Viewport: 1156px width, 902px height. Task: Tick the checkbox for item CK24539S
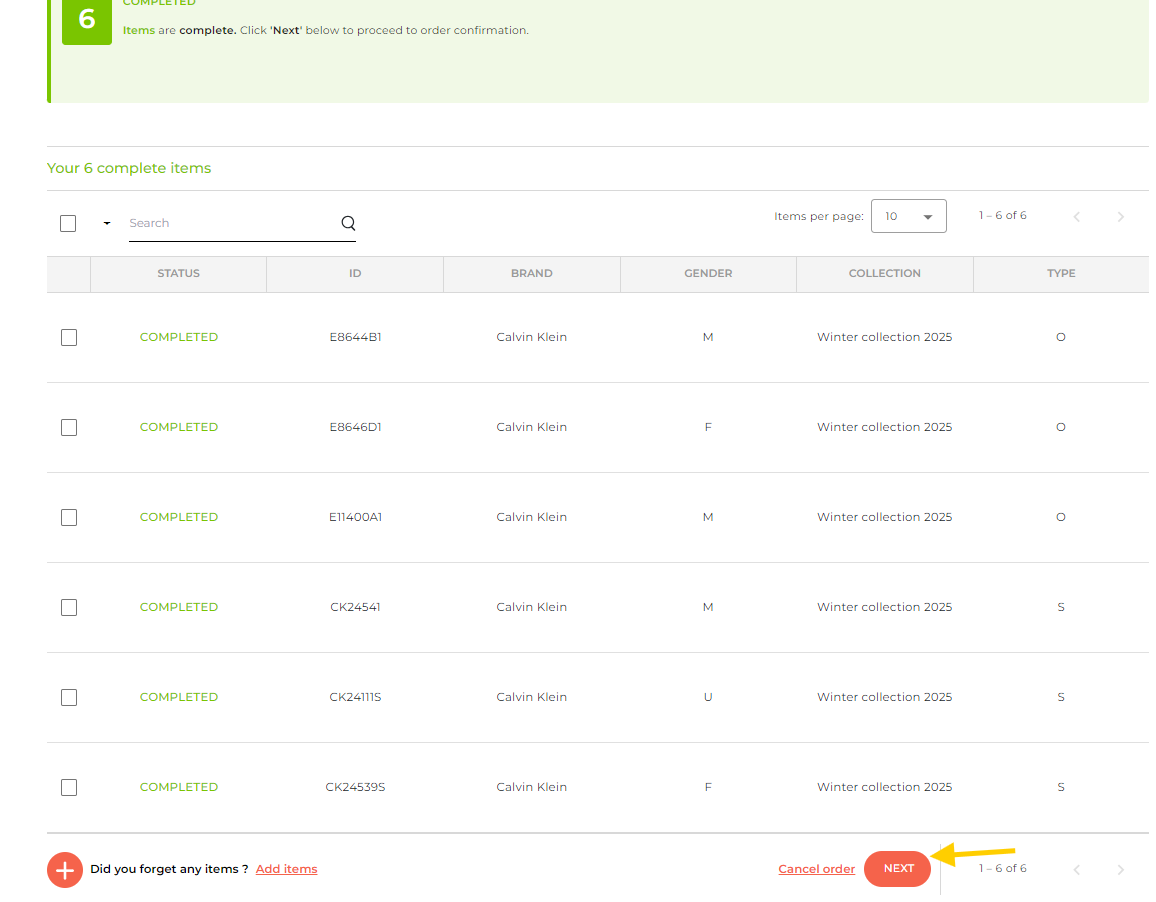point(69,788)
